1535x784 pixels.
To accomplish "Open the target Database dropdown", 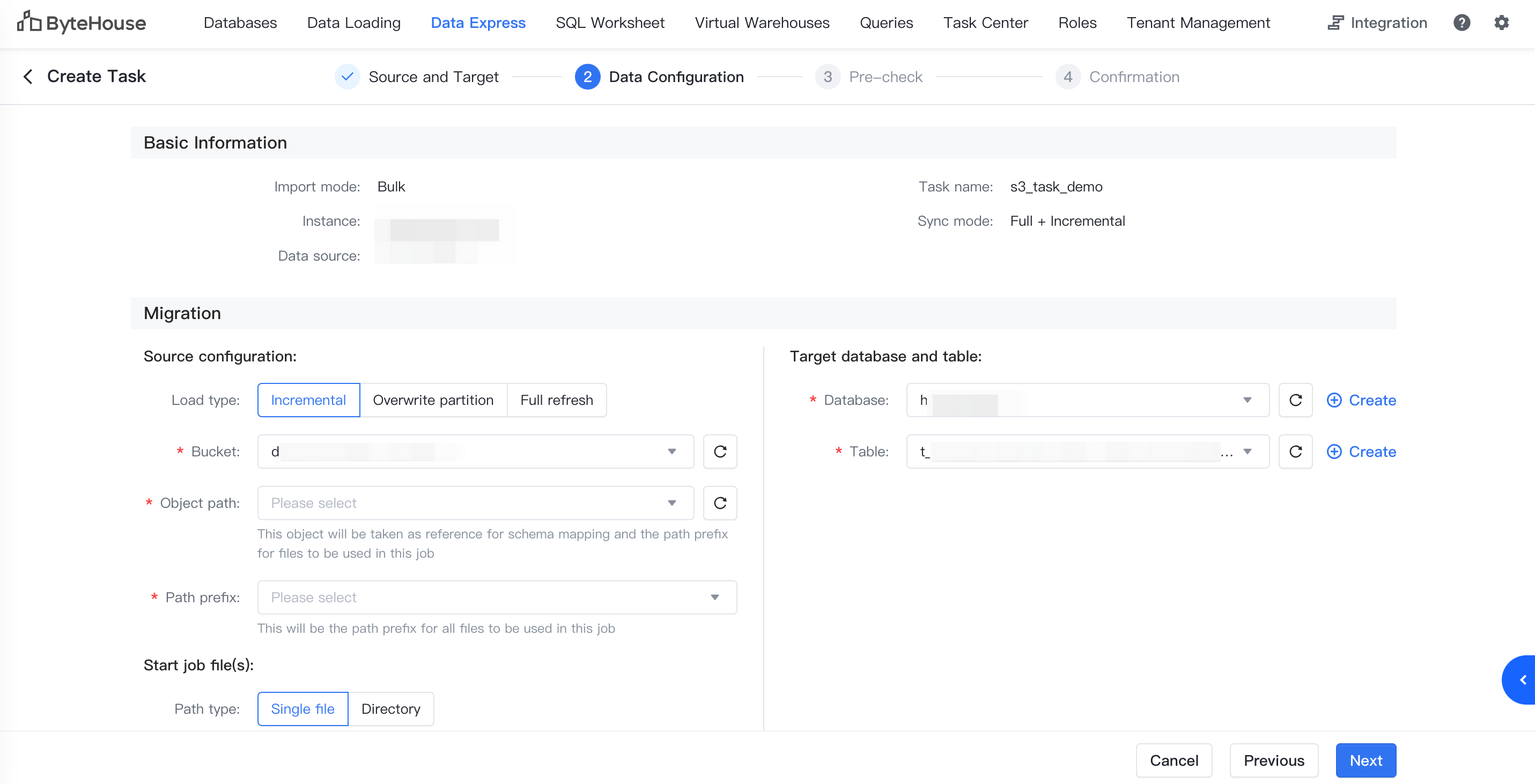I will (1088, 400).
